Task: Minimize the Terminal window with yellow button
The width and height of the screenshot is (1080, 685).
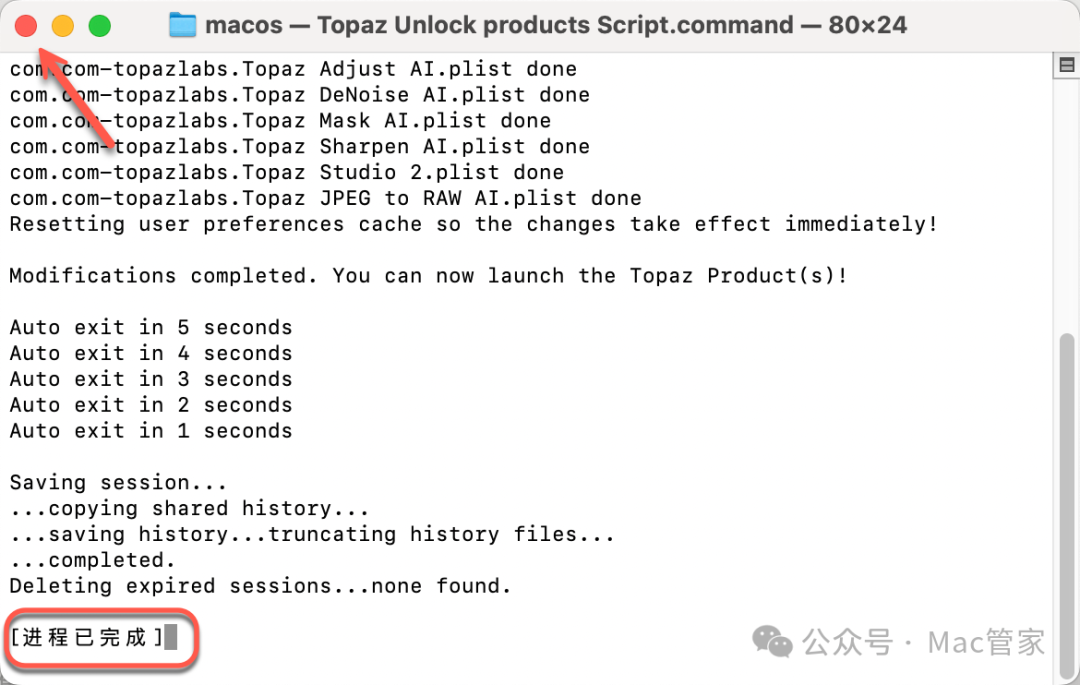Action: (x=63, y=26)
